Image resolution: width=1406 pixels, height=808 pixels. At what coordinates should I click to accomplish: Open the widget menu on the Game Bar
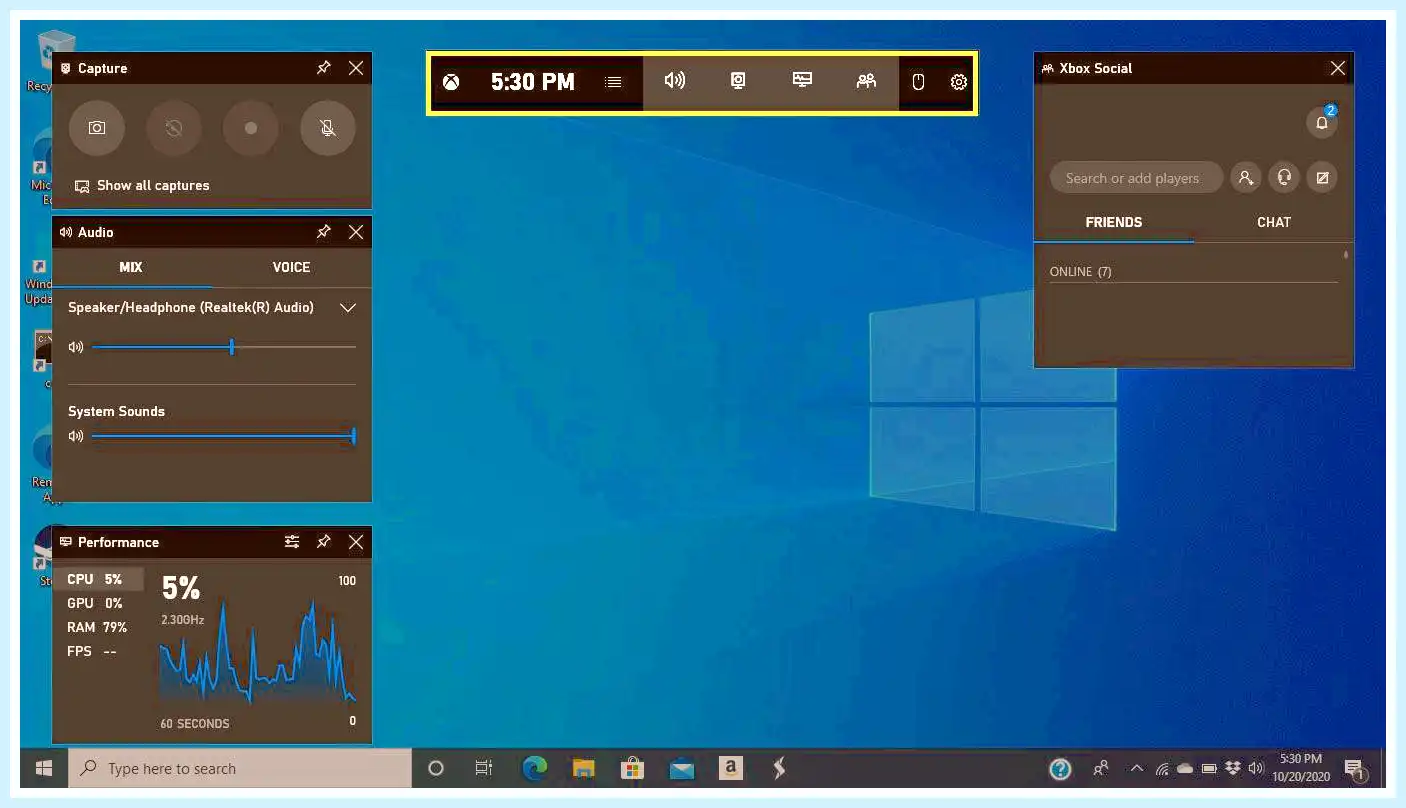[x=614, y=82]
